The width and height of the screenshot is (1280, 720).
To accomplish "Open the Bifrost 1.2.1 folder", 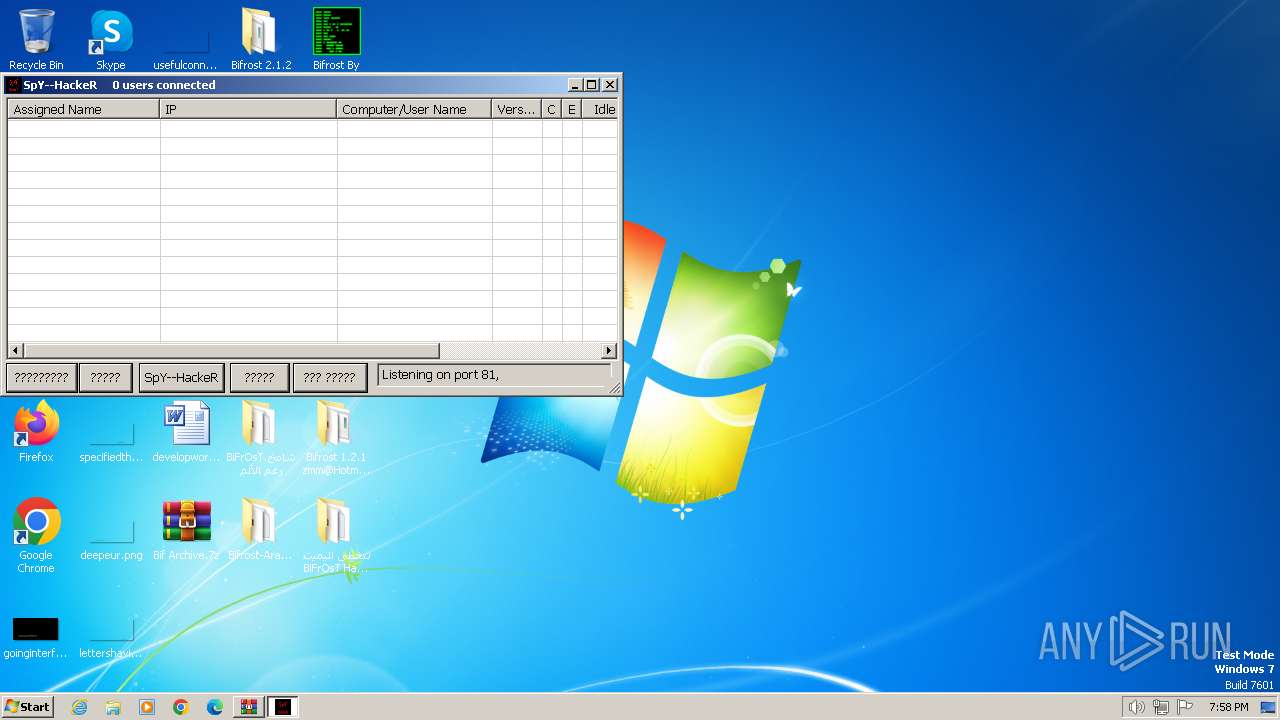I will [x=336, y=438].
